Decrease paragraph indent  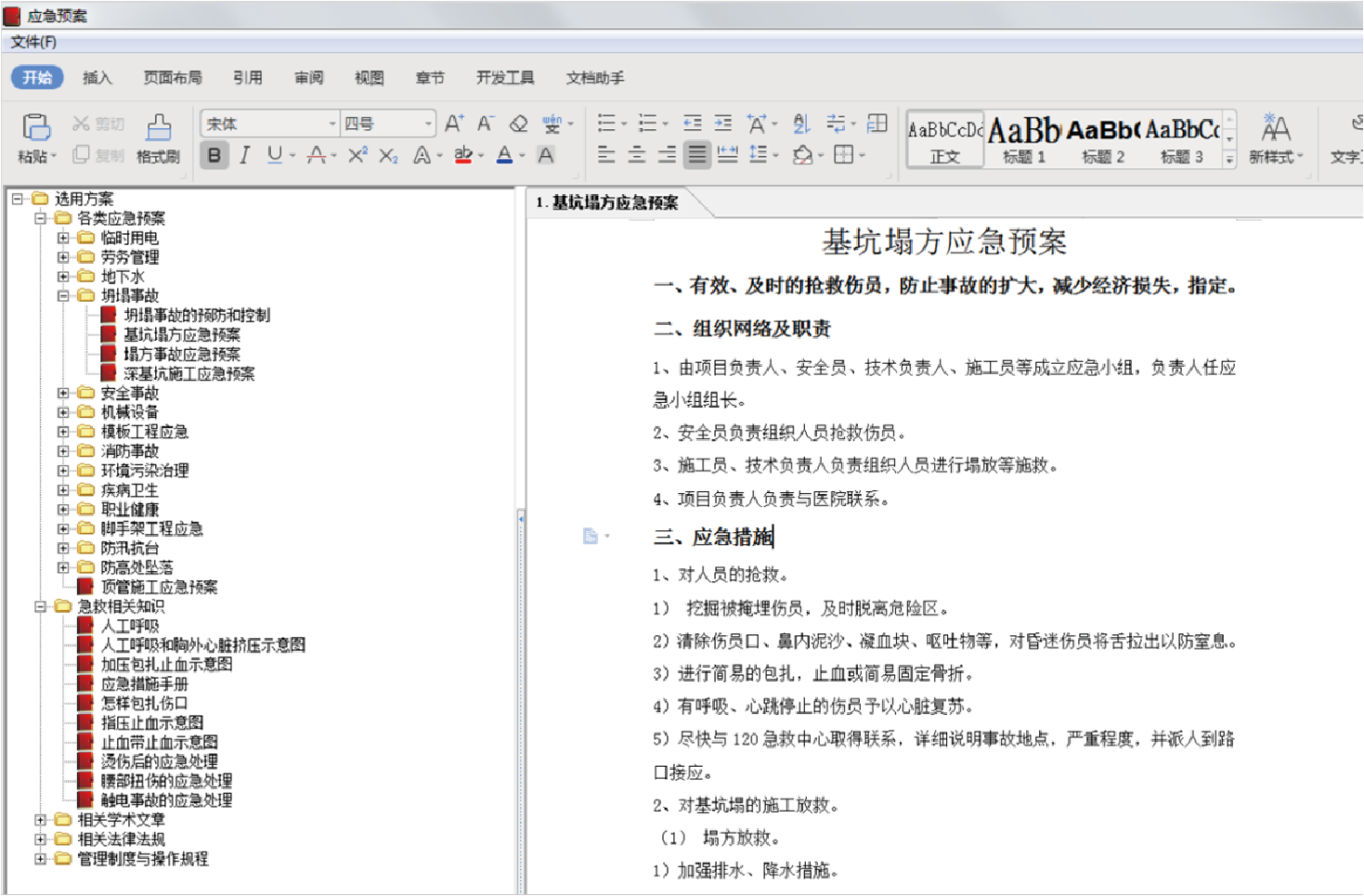[x=693, y=123]
